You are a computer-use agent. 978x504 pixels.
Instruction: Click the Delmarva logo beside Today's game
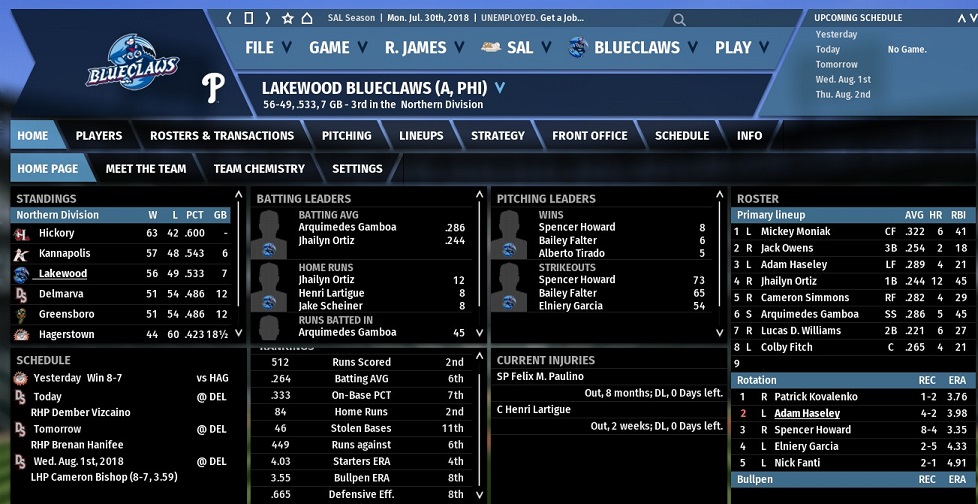[x=20, y=397]
